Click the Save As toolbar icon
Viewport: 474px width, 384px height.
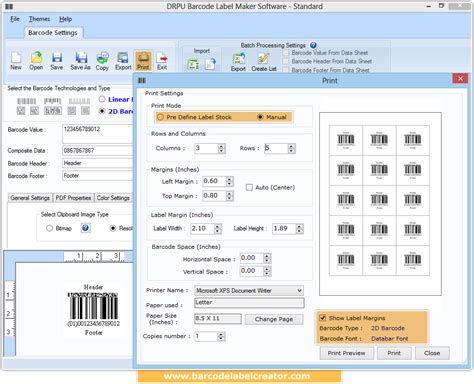[81, 58]
